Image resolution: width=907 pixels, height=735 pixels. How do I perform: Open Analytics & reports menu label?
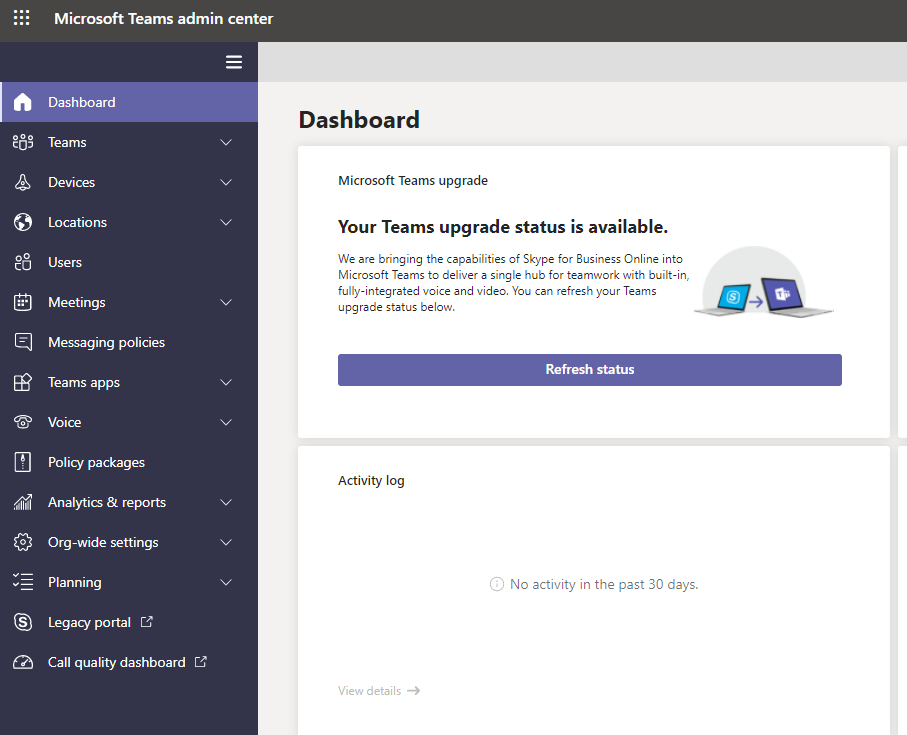point(107,503)
